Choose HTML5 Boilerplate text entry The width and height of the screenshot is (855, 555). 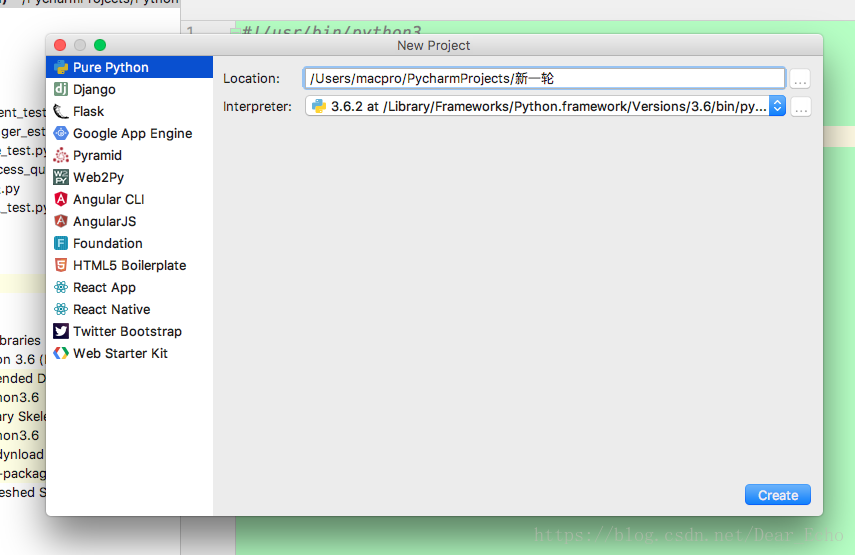point(130,266)
